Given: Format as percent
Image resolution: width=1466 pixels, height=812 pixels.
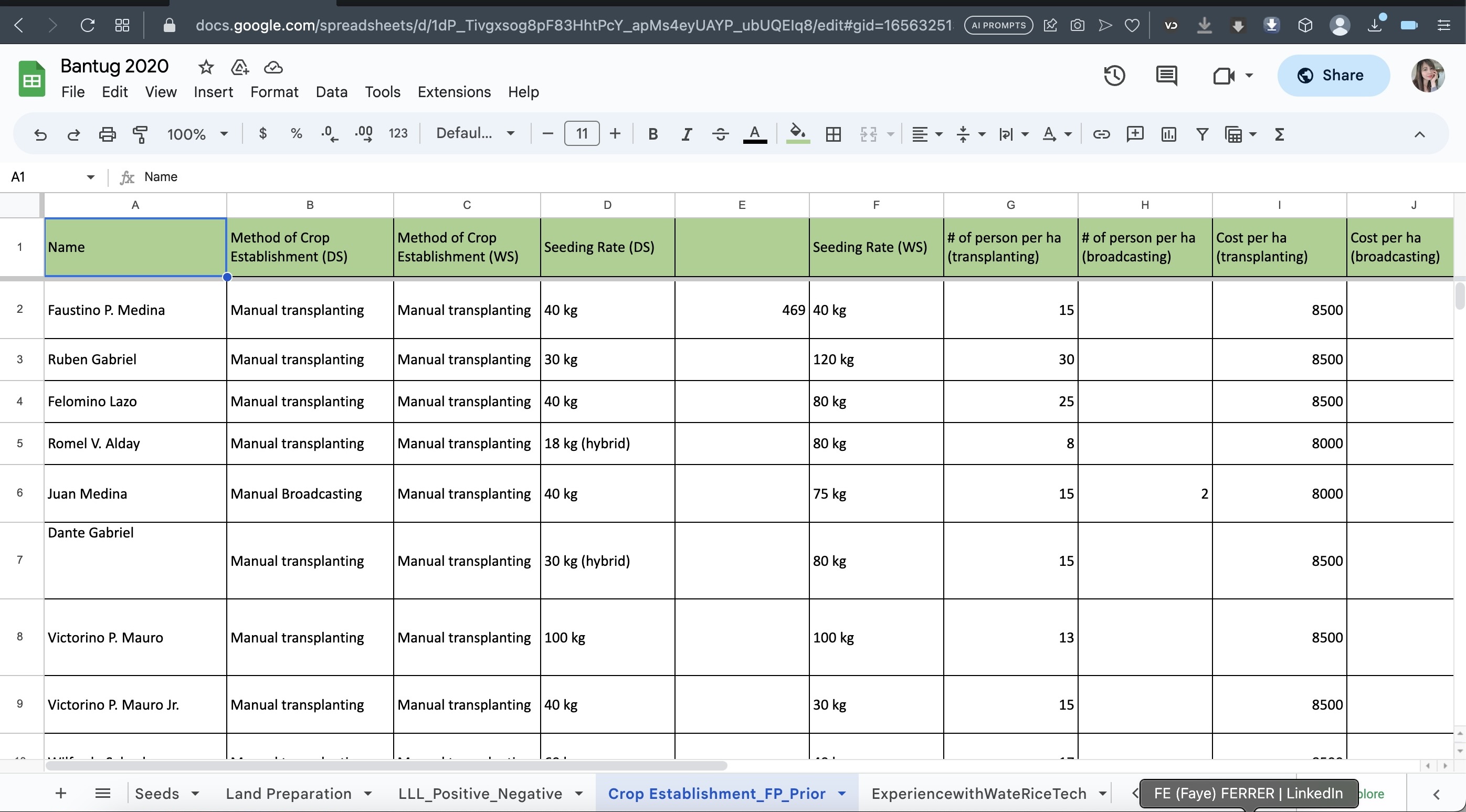Looking at the screenshot, I should click(296, 134).
